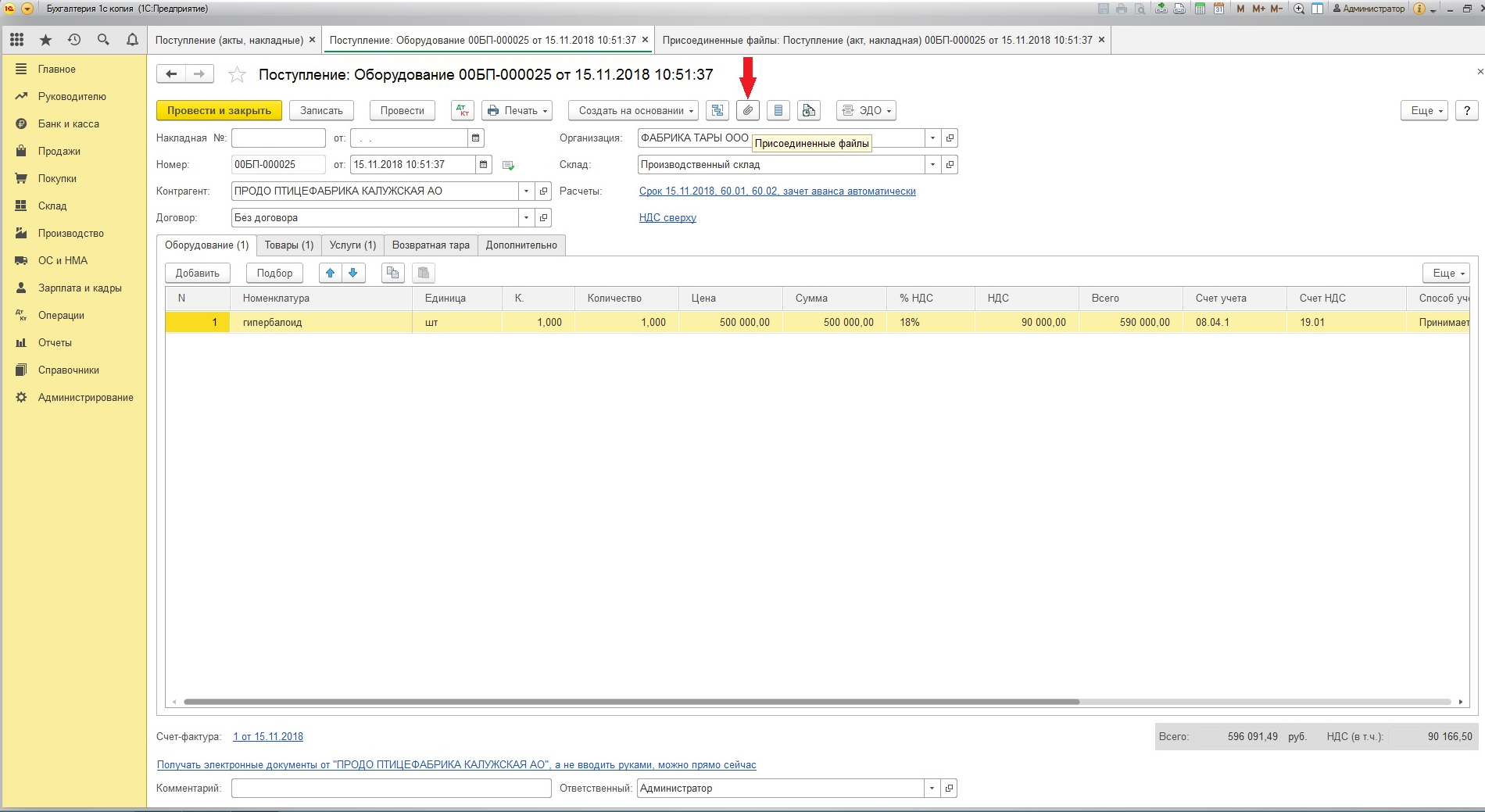Expand the Договор dropdown arrow

click(x=526, y=218)
